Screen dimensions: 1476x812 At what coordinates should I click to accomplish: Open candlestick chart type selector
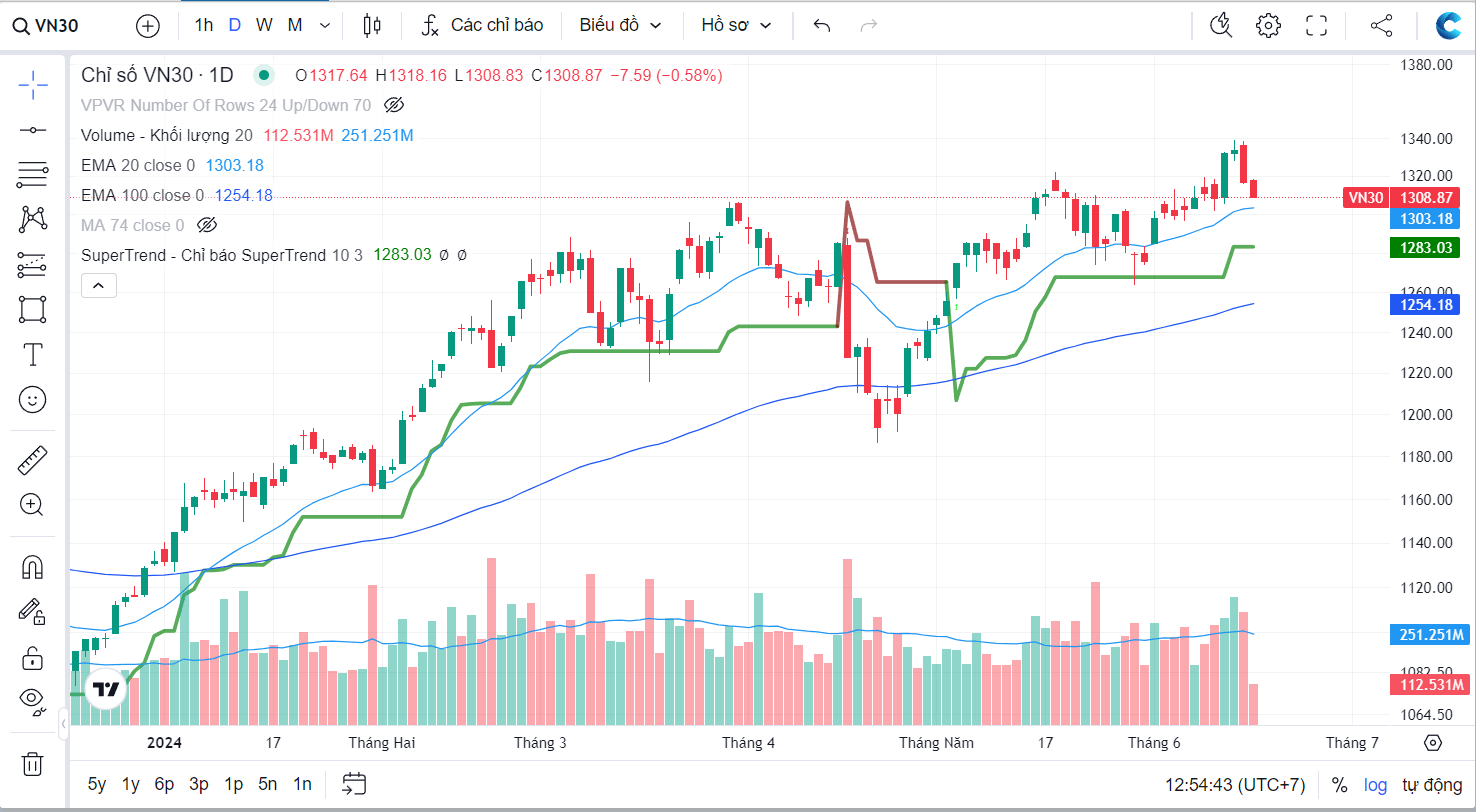point(373,26)
